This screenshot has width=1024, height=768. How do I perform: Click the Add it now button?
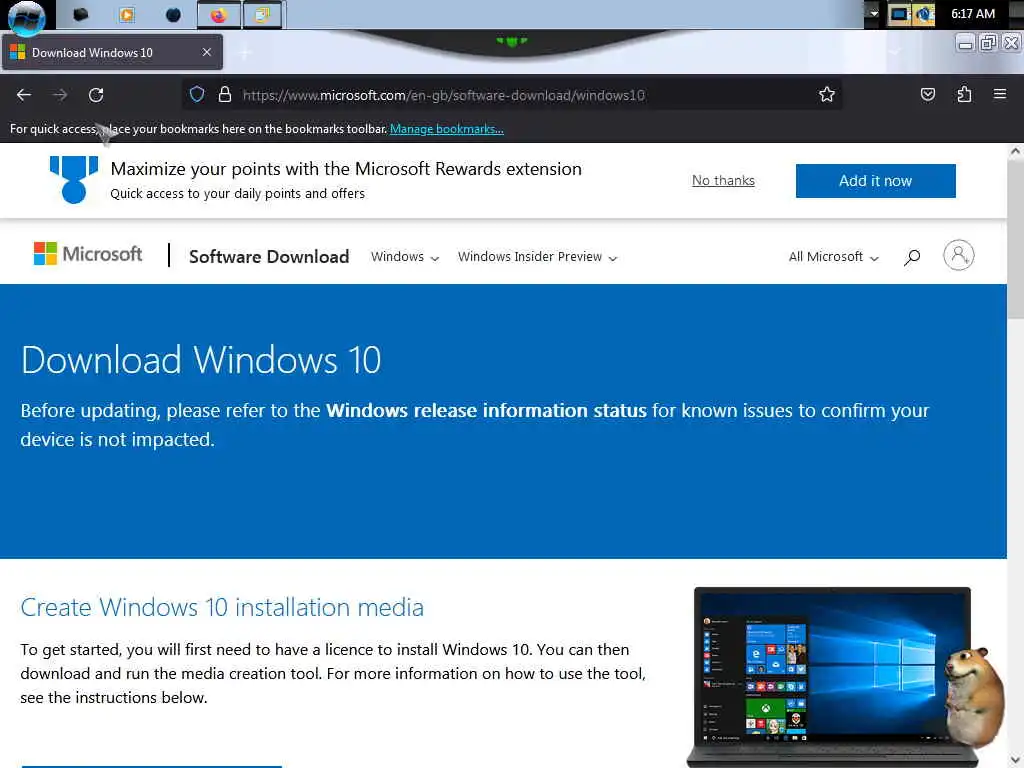click(x=875, y=181)
